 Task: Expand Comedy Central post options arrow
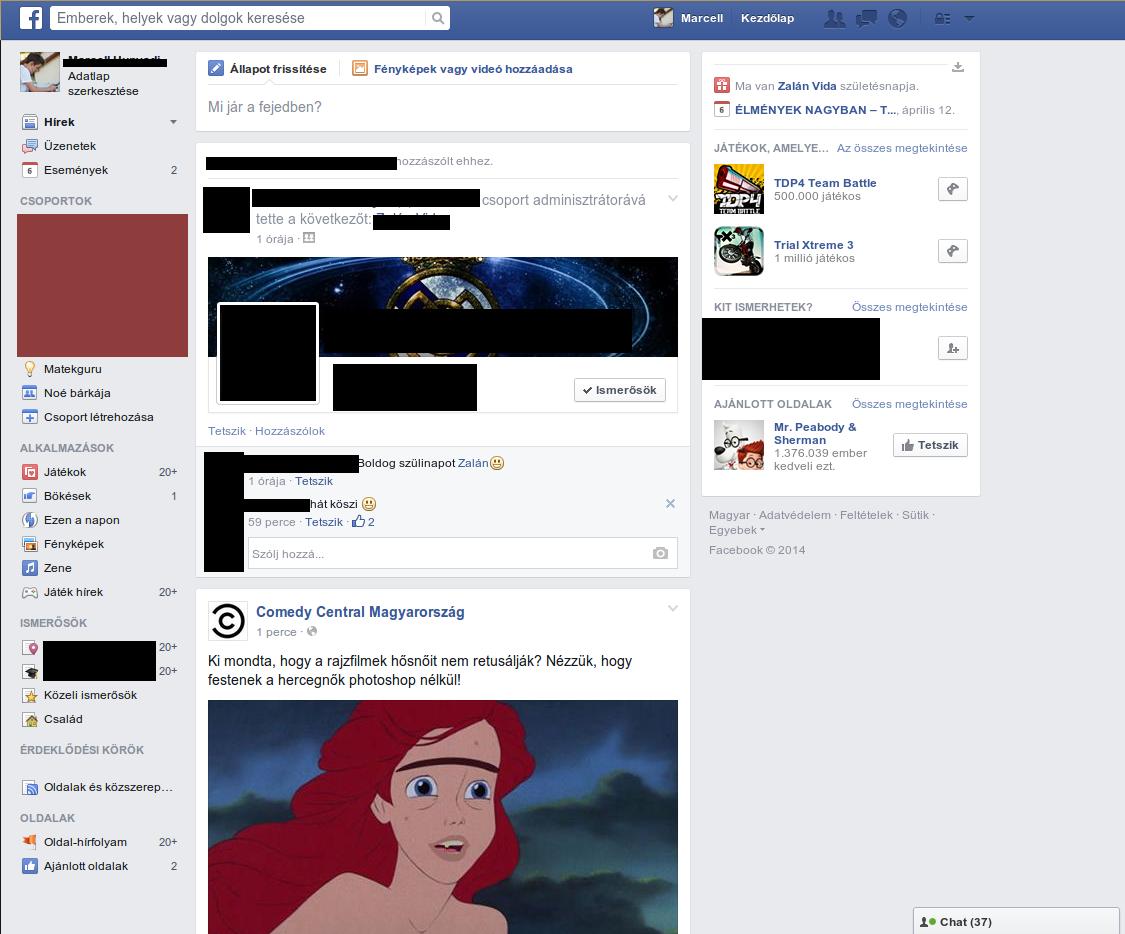(x=672, y=608)
